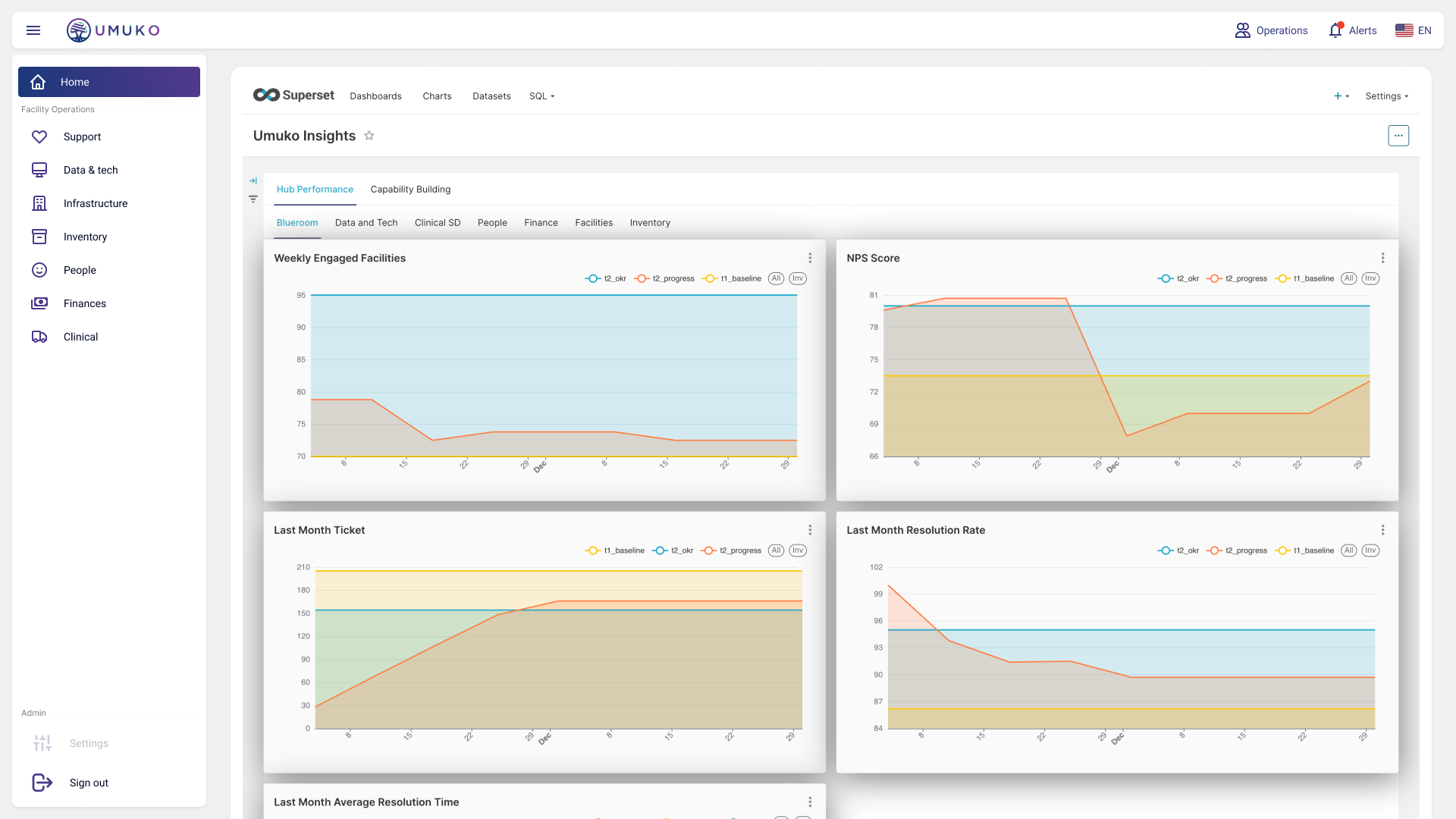Click the Alerts bell icon
1456x819 pixels.
tap(1335, 30)
